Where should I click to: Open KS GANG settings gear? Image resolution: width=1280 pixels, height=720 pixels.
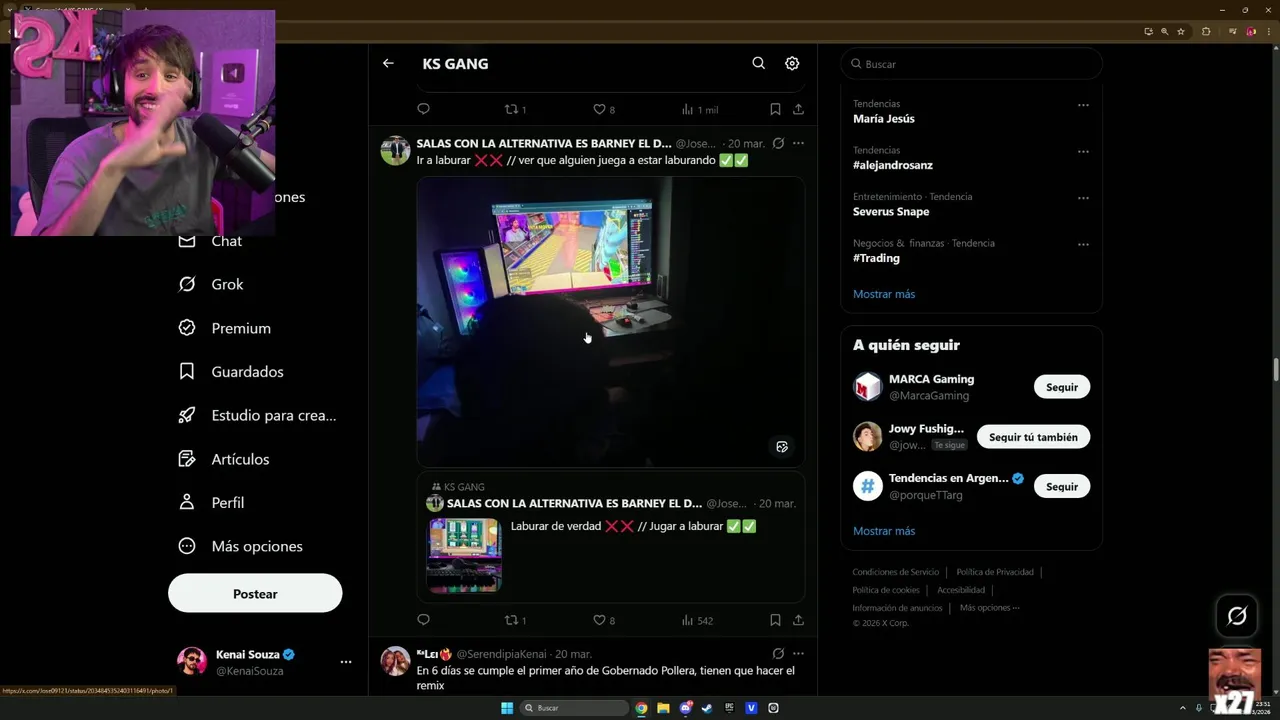tap(792, 63)
